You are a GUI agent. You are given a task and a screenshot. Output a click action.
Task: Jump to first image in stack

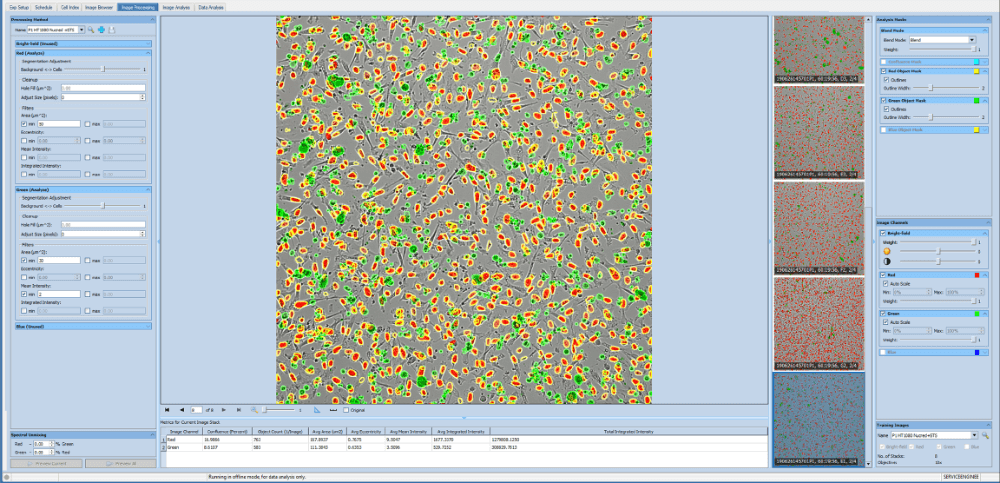[167, 409]
